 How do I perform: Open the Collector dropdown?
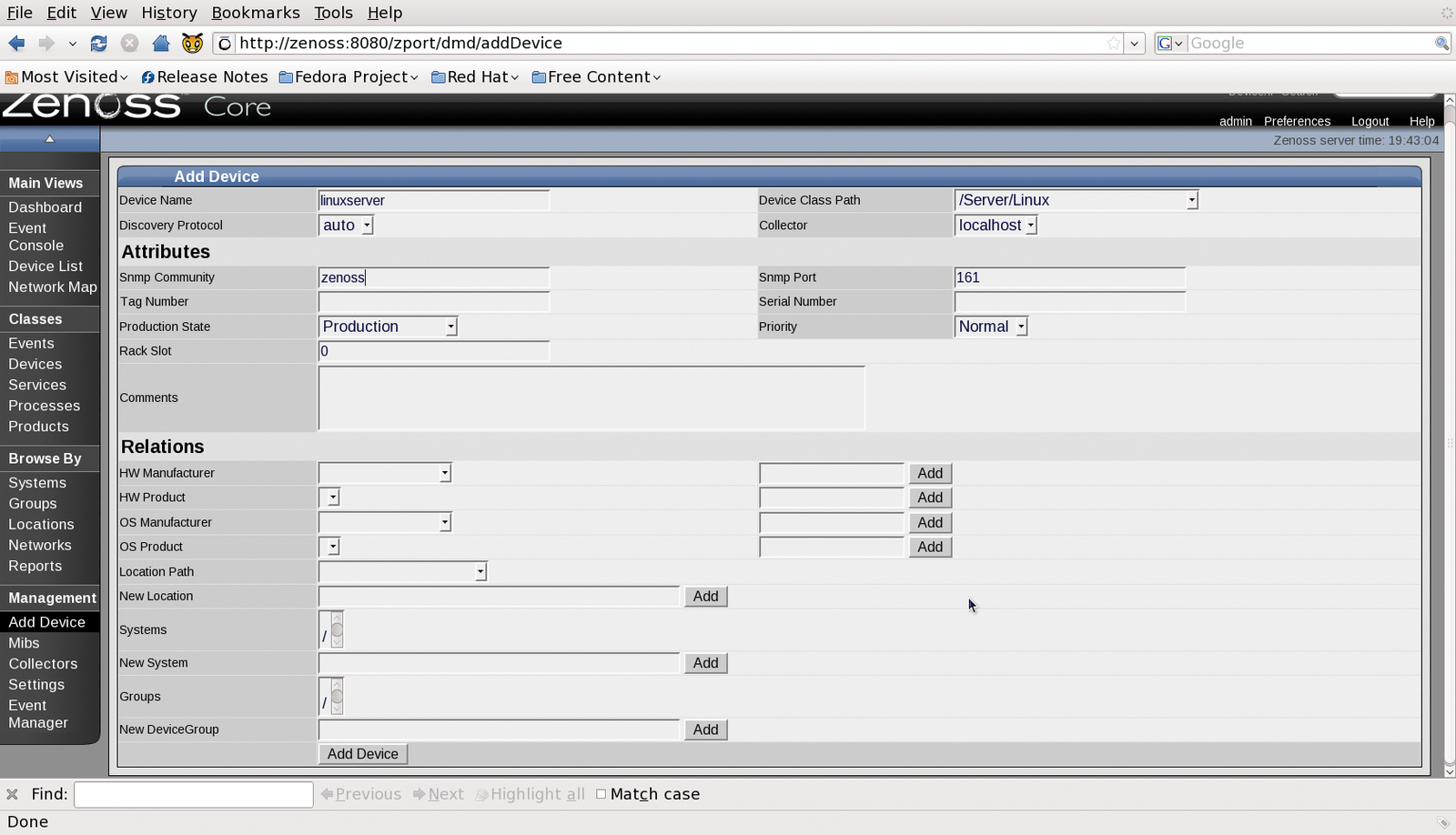(x=996, y=226)
